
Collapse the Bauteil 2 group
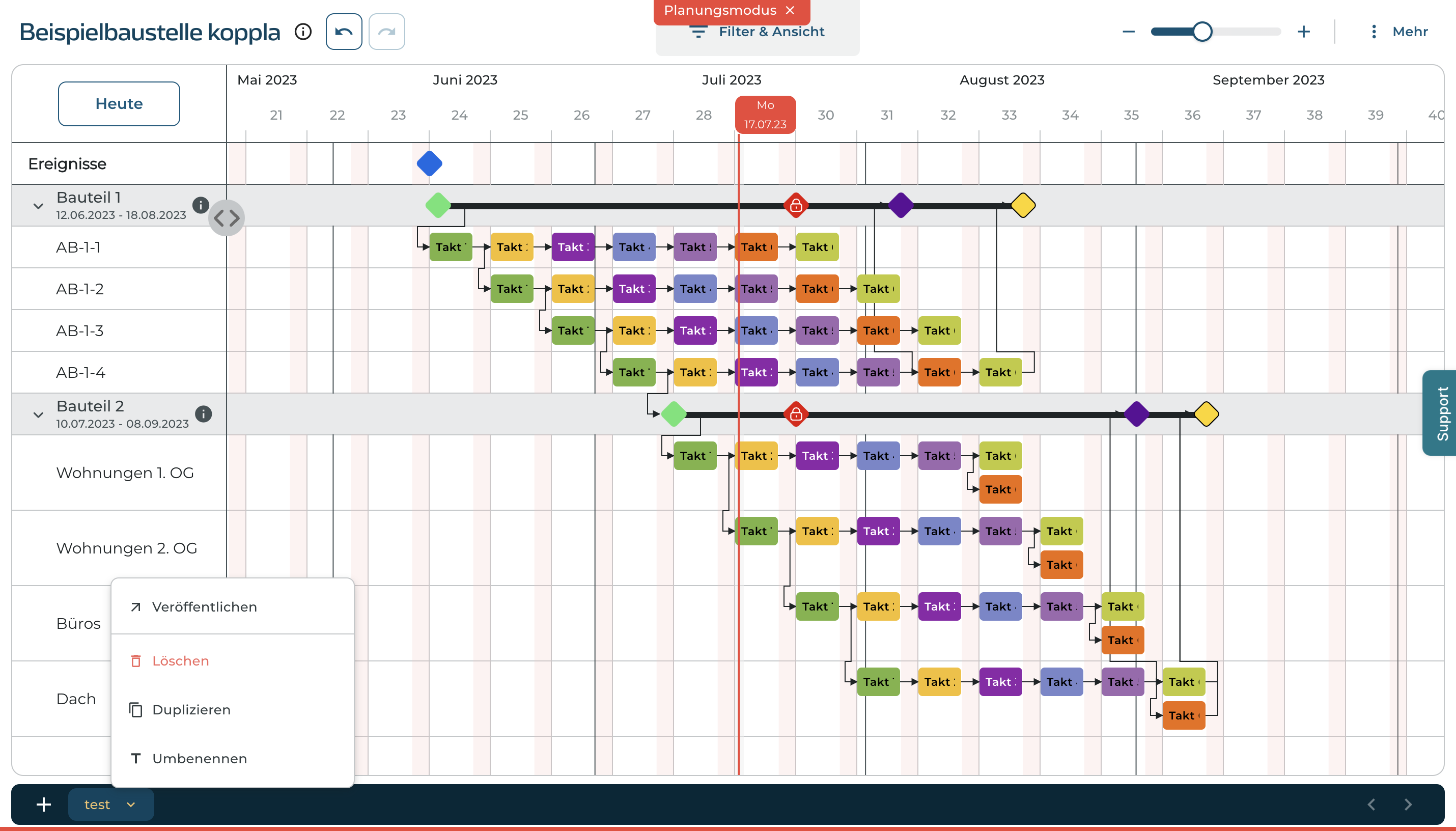pos(38,415)
